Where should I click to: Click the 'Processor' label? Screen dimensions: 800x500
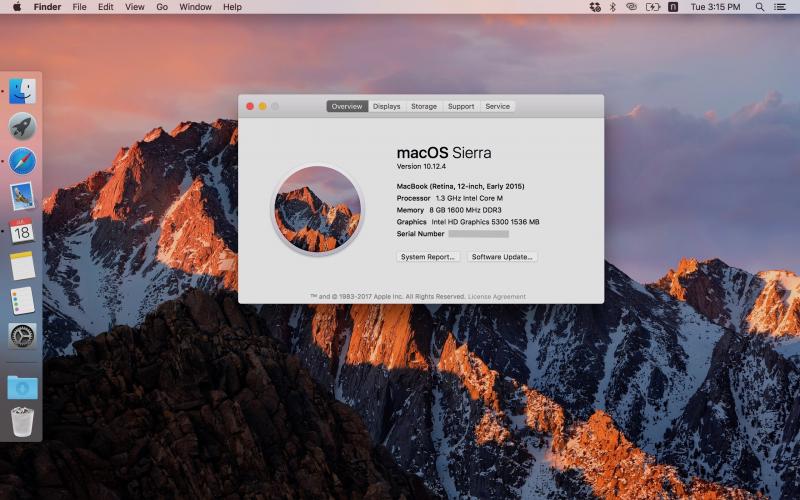(413, 198)
